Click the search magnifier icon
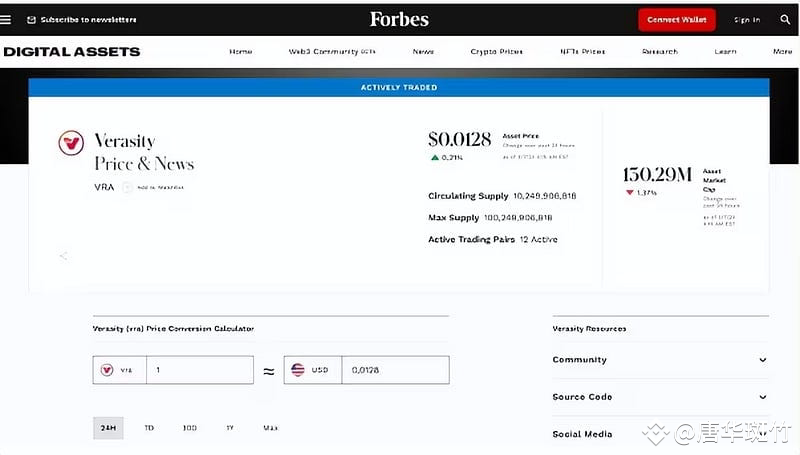 coord(784,20)
